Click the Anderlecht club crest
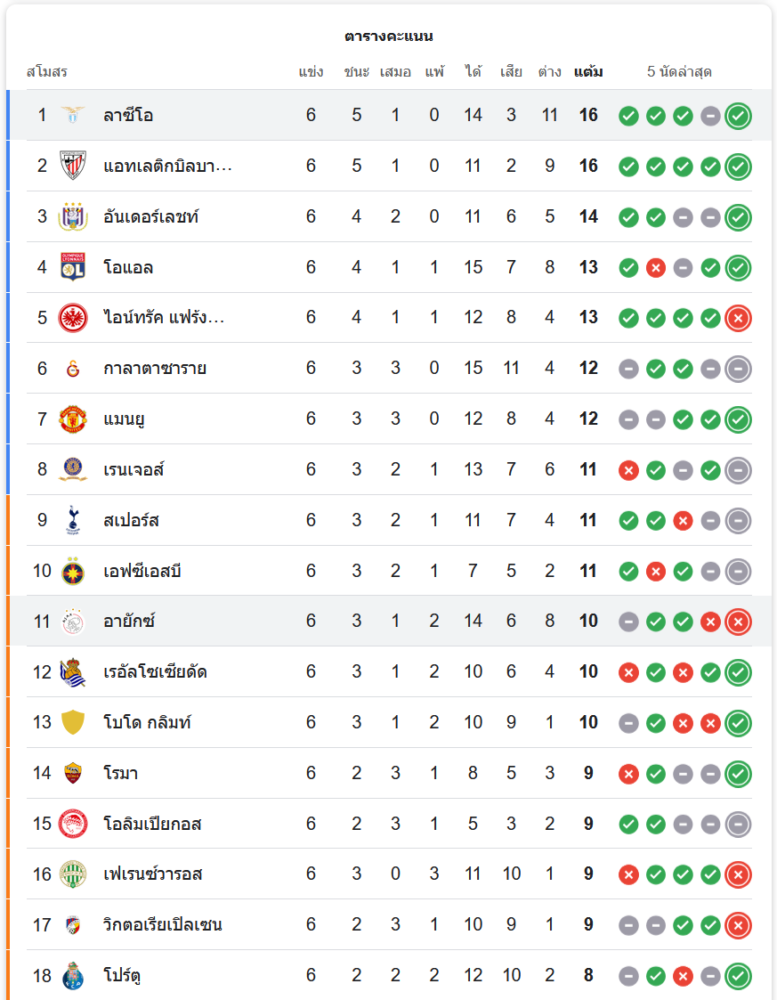Viewport: 777px width, 1000px height. (x=73, y=216)
